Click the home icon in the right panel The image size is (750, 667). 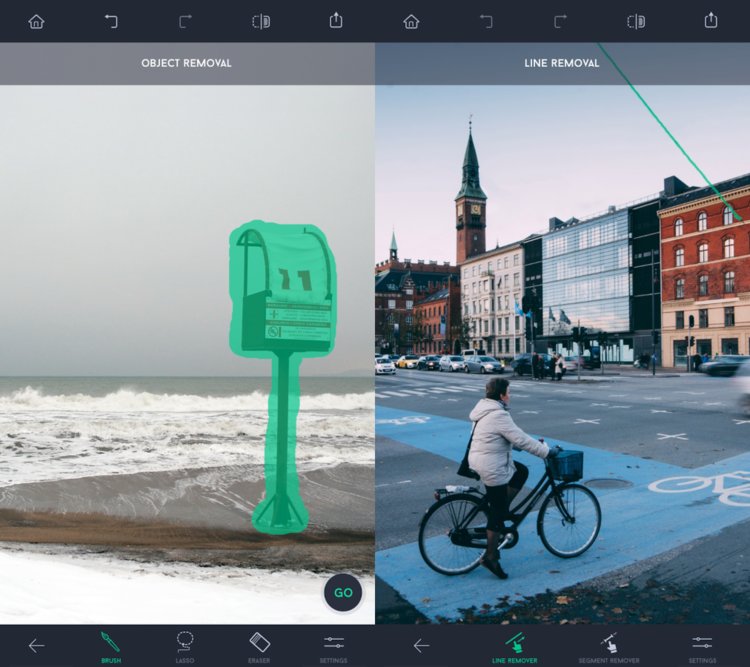pos(411,22)
